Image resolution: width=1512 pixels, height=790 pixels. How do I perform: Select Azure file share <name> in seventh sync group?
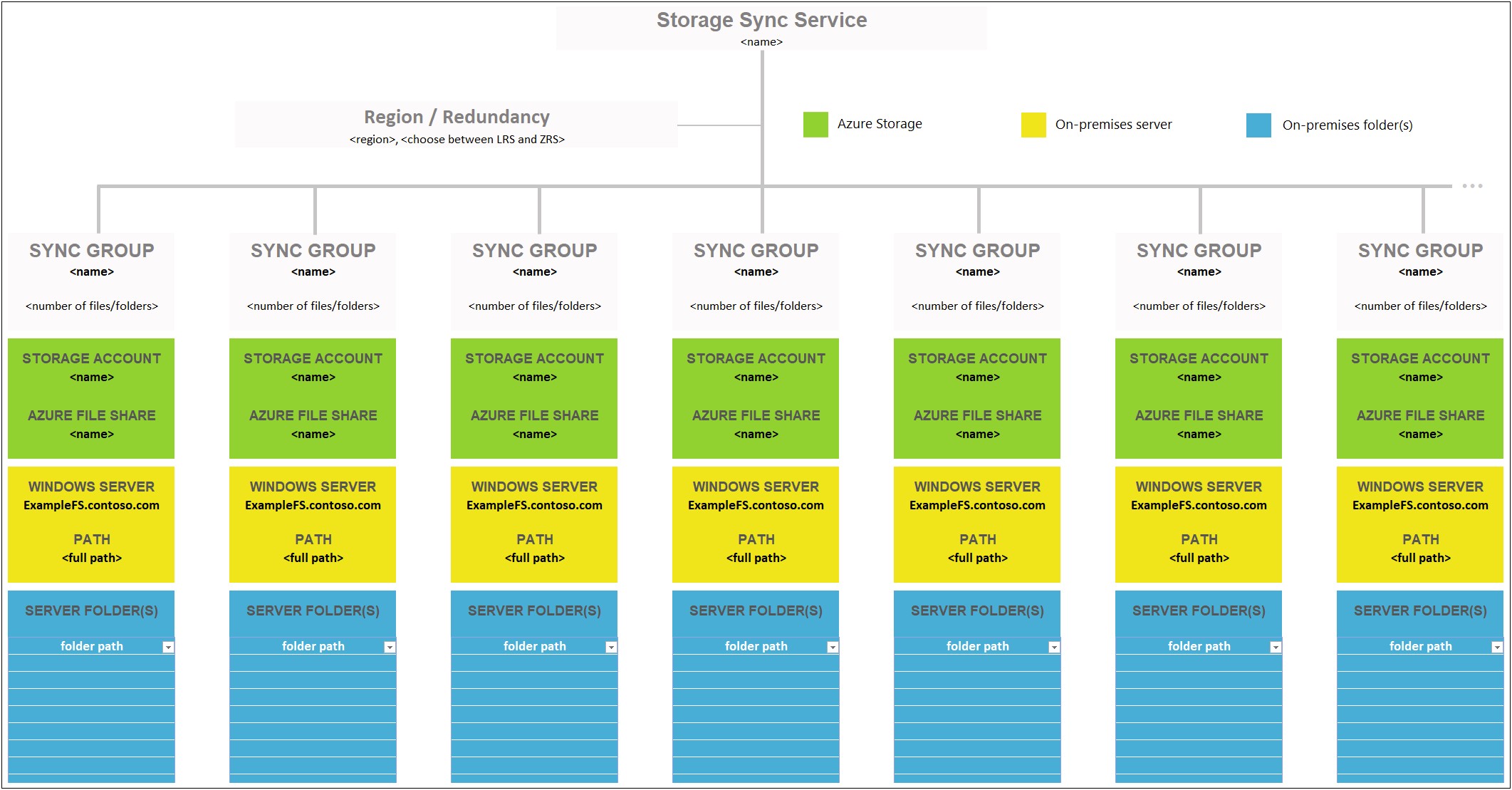point(1421,434)
